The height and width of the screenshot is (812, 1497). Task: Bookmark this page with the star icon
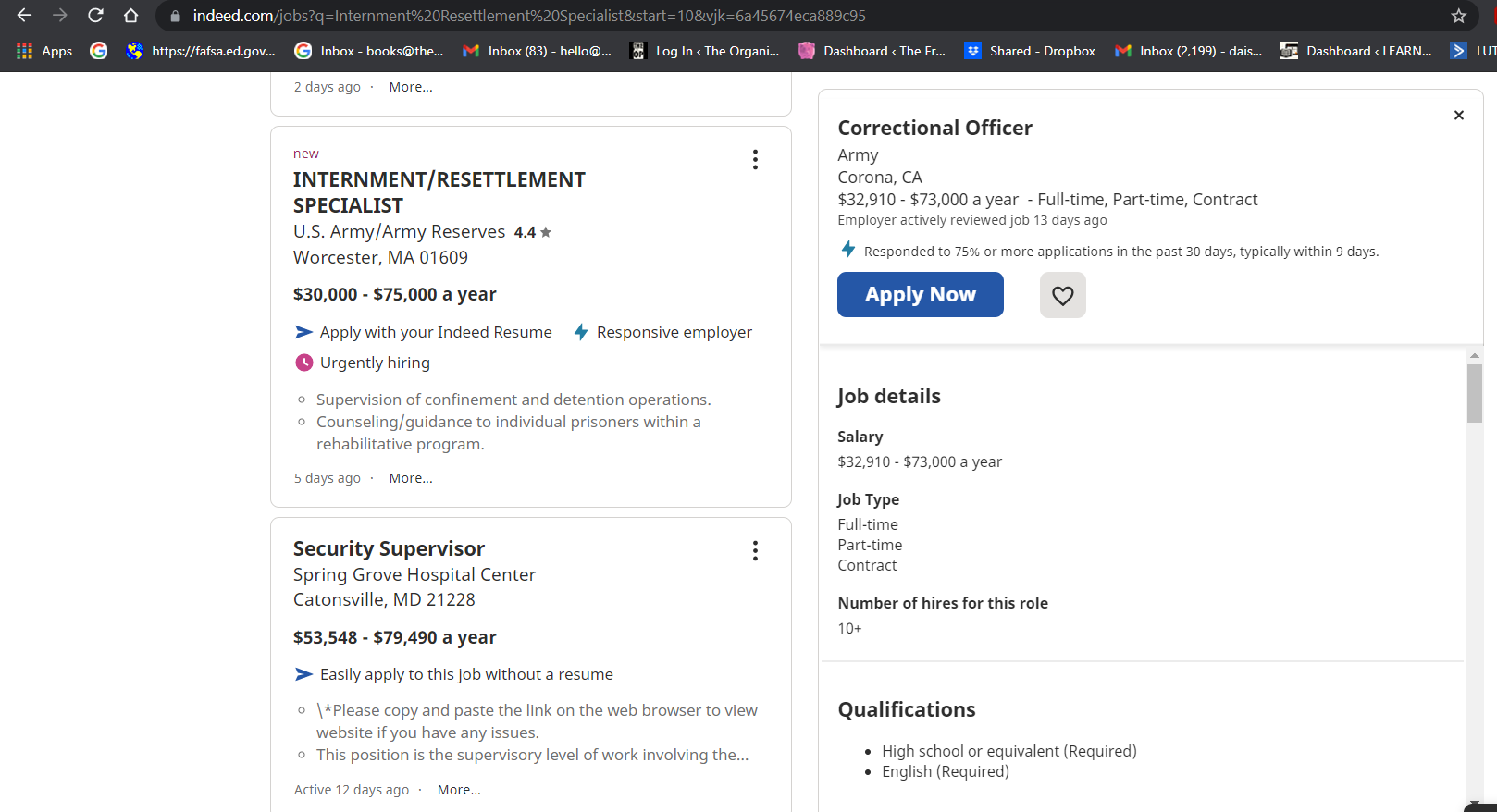click(x=1459, y=16)
